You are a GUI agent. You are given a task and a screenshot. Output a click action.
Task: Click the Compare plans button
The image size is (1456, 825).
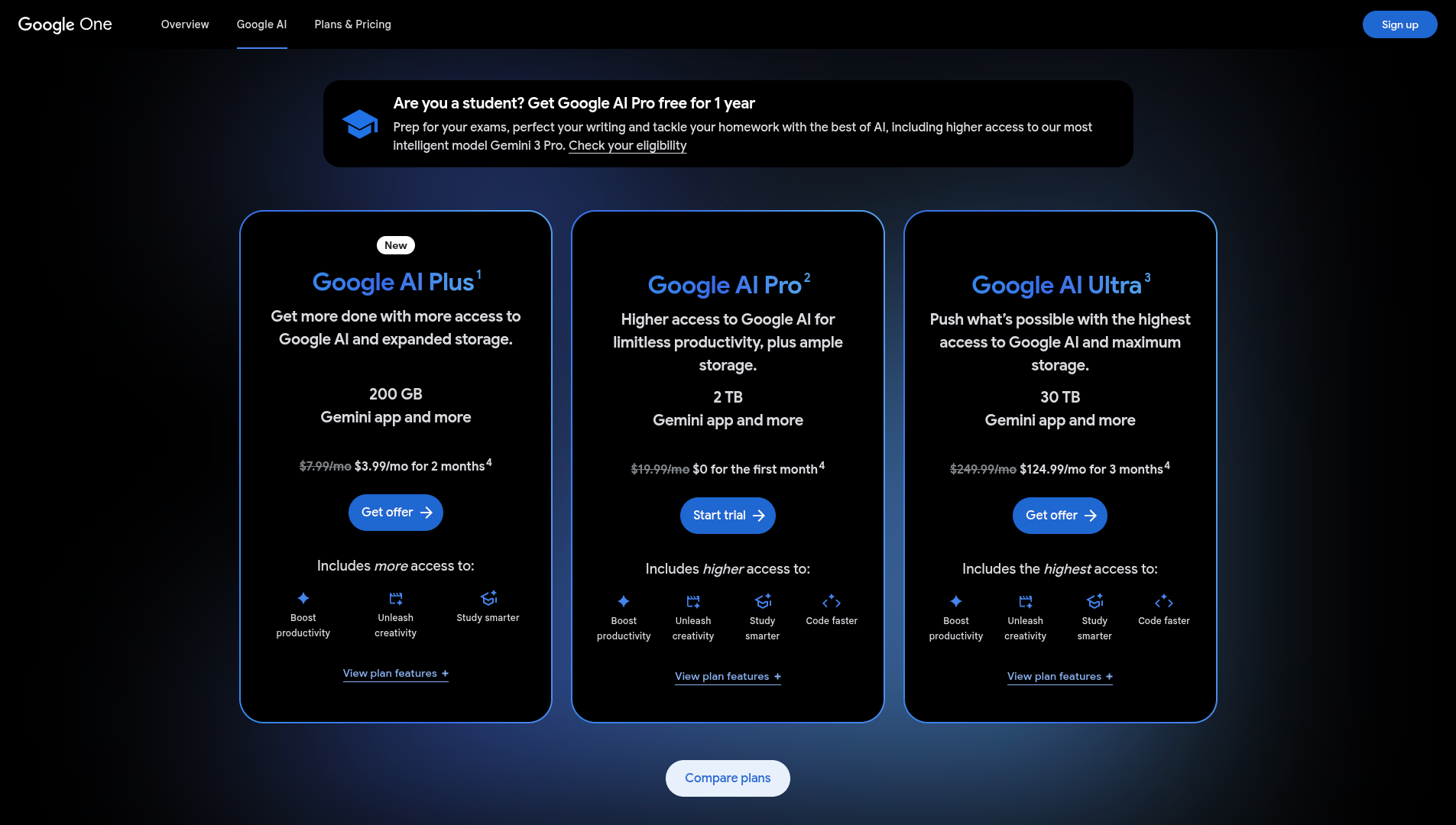click(728, 778)
